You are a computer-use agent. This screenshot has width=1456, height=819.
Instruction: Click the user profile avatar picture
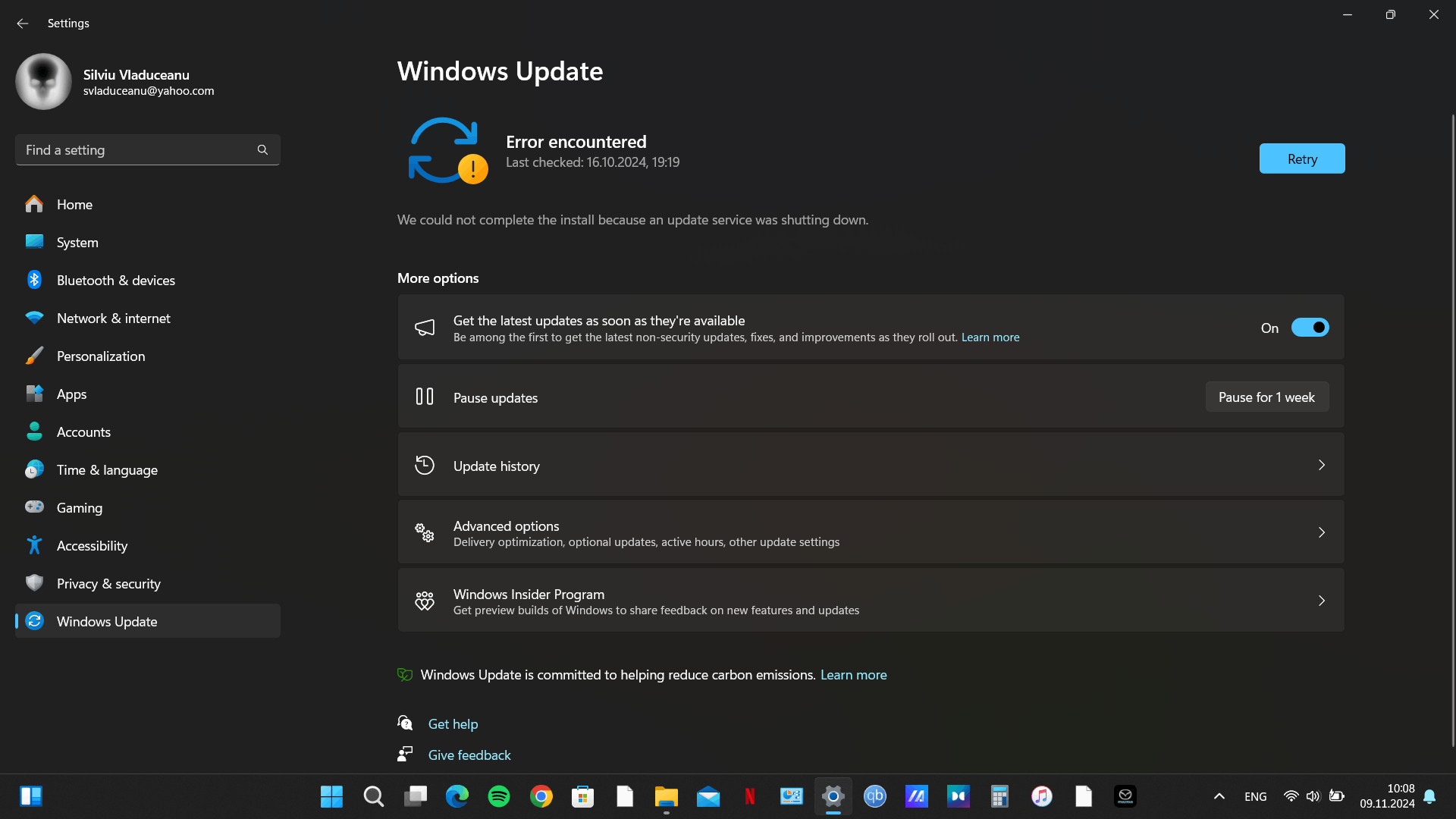43,81
